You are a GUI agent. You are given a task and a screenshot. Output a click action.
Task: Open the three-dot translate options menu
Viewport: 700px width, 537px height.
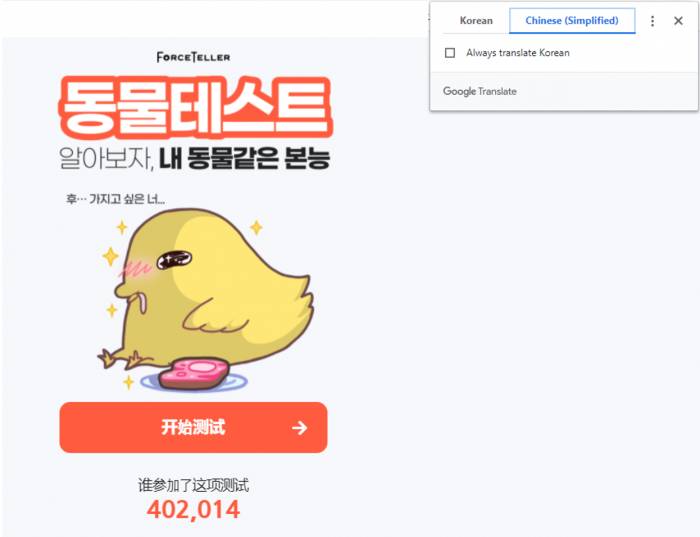click(x=652, y=21)
